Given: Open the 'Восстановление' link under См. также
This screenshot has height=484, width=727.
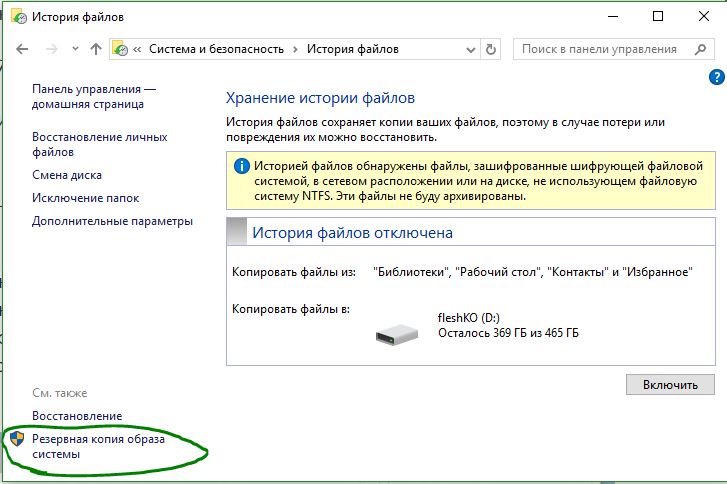Looking at the screenshot, I should 77,416.
